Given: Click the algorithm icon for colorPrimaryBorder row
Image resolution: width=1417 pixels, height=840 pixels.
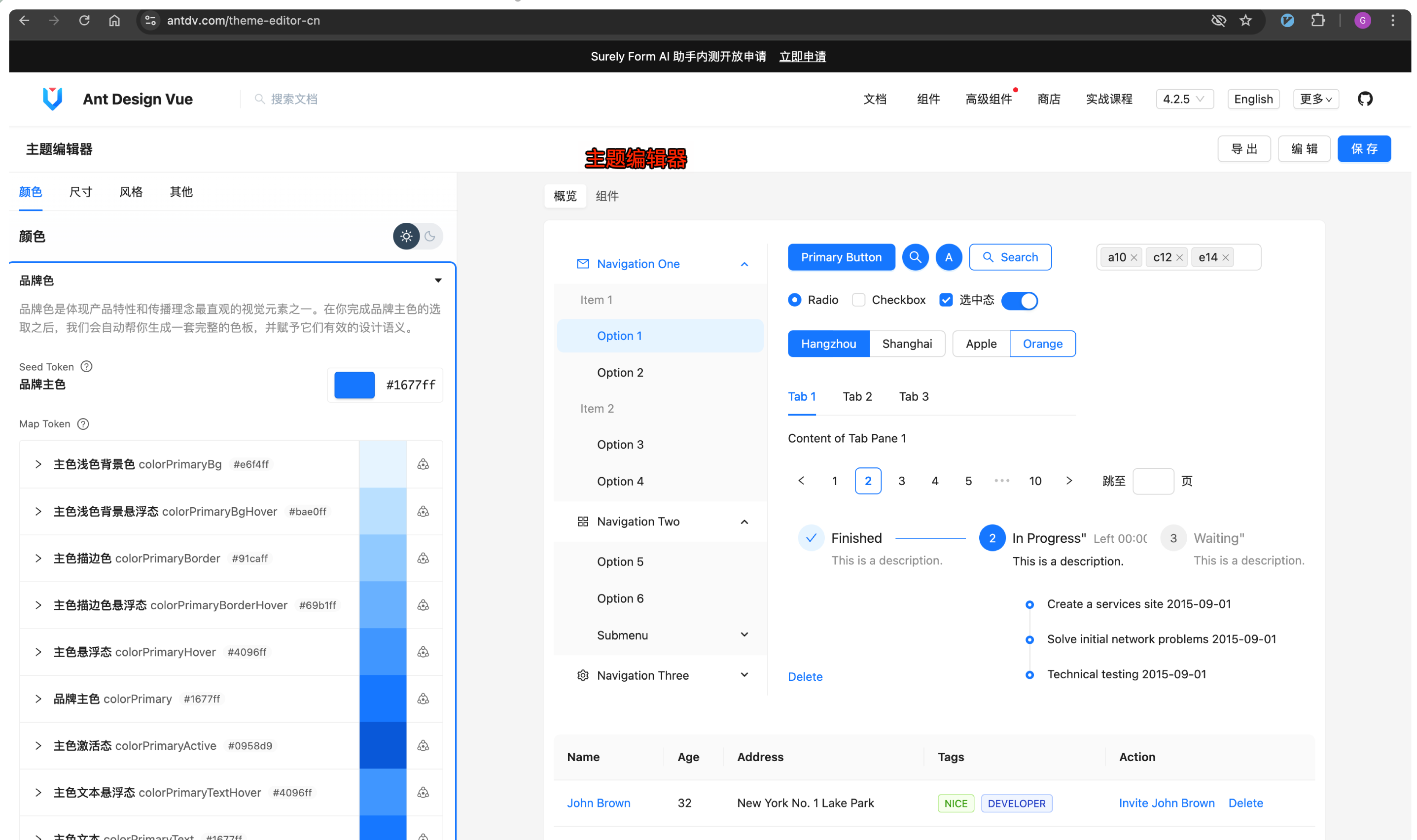Looking at the screenshot, I should [x=423, y=558].
